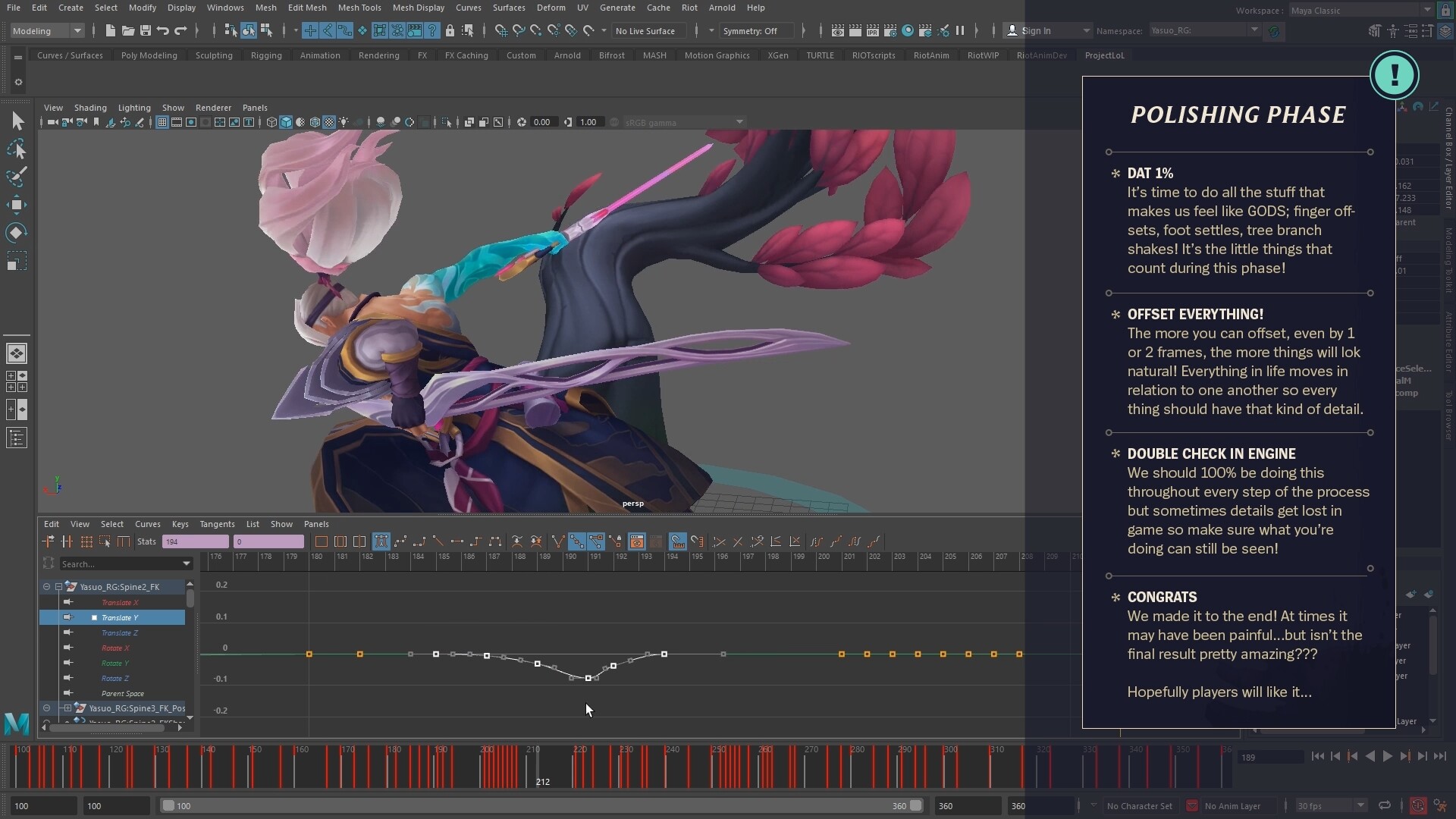The image size is (1456, 819).
Task: Click the Frame All icon in Graph Editor
Action: point(322,541)
